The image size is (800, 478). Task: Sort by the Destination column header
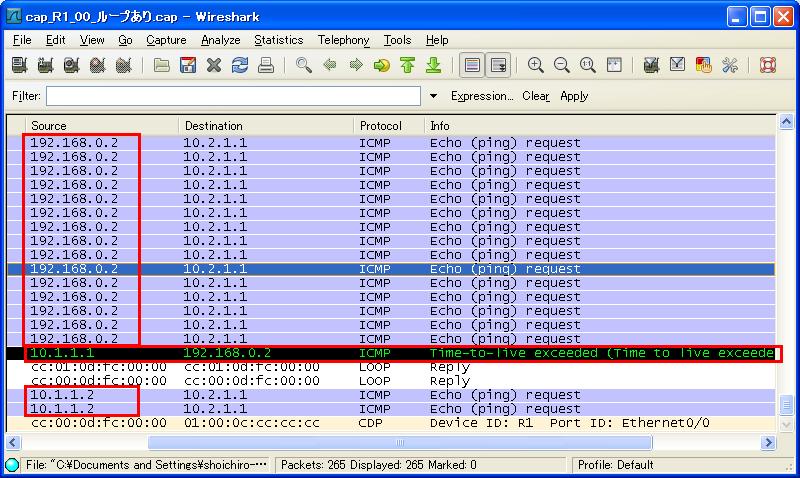[266, 125]
